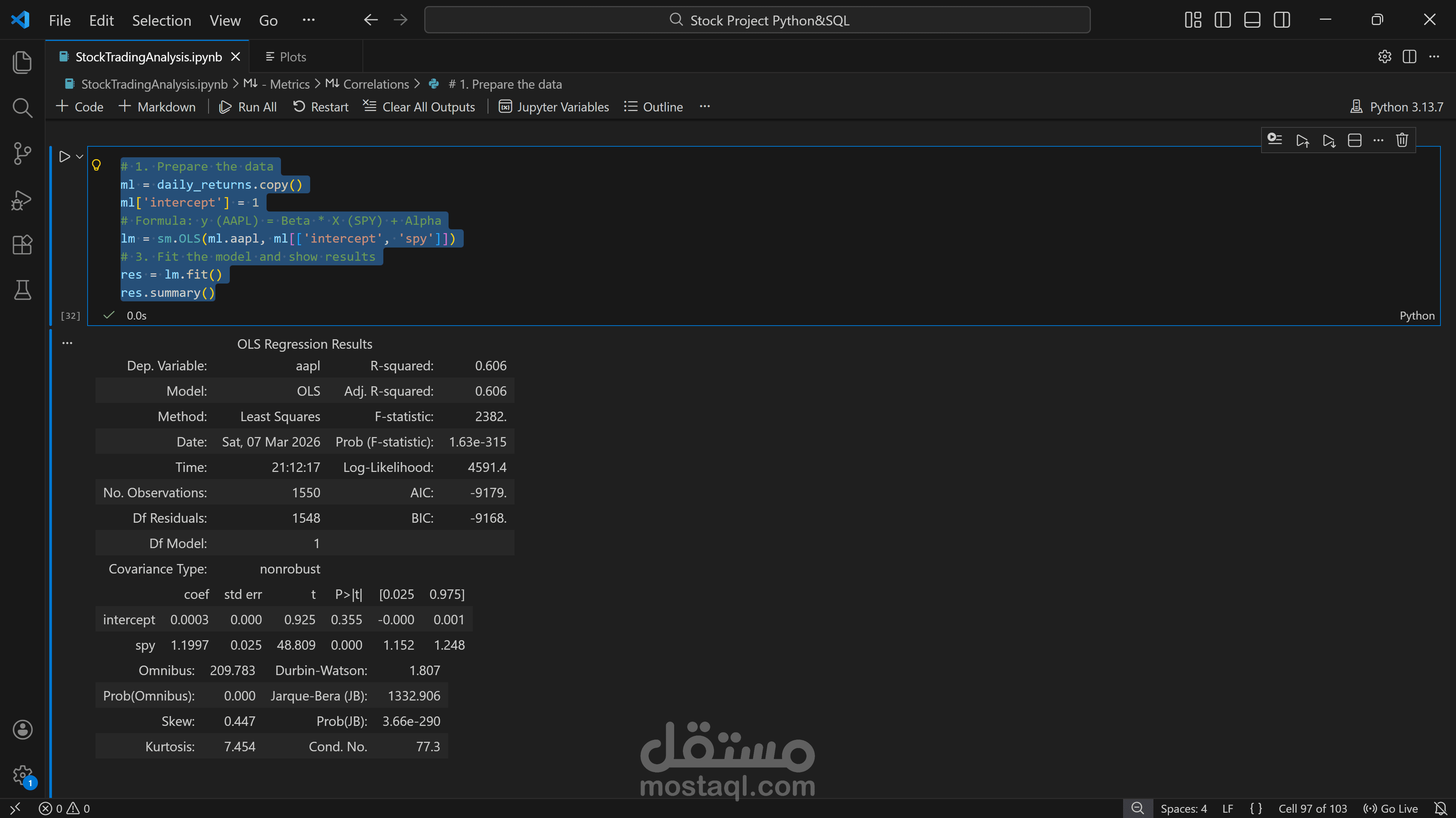
Task: Click the Run All button
Action: pyautogui.click(x=248, y=107)
